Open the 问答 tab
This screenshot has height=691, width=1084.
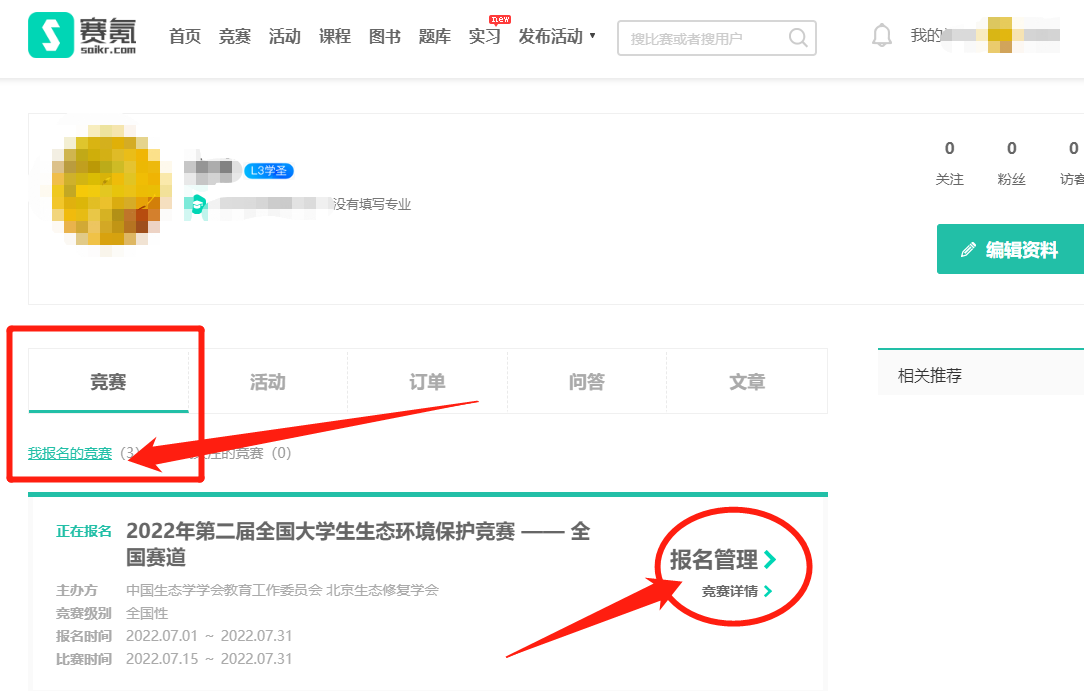click(587, 382)
